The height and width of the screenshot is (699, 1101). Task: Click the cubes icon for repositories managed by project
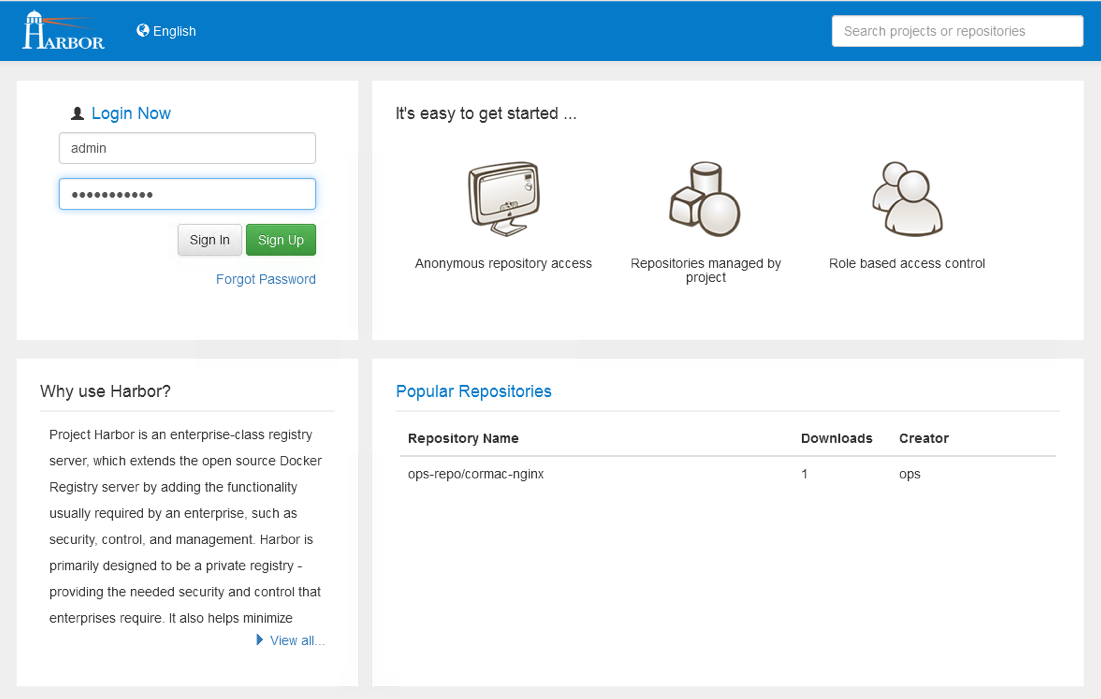click(705, 199)
